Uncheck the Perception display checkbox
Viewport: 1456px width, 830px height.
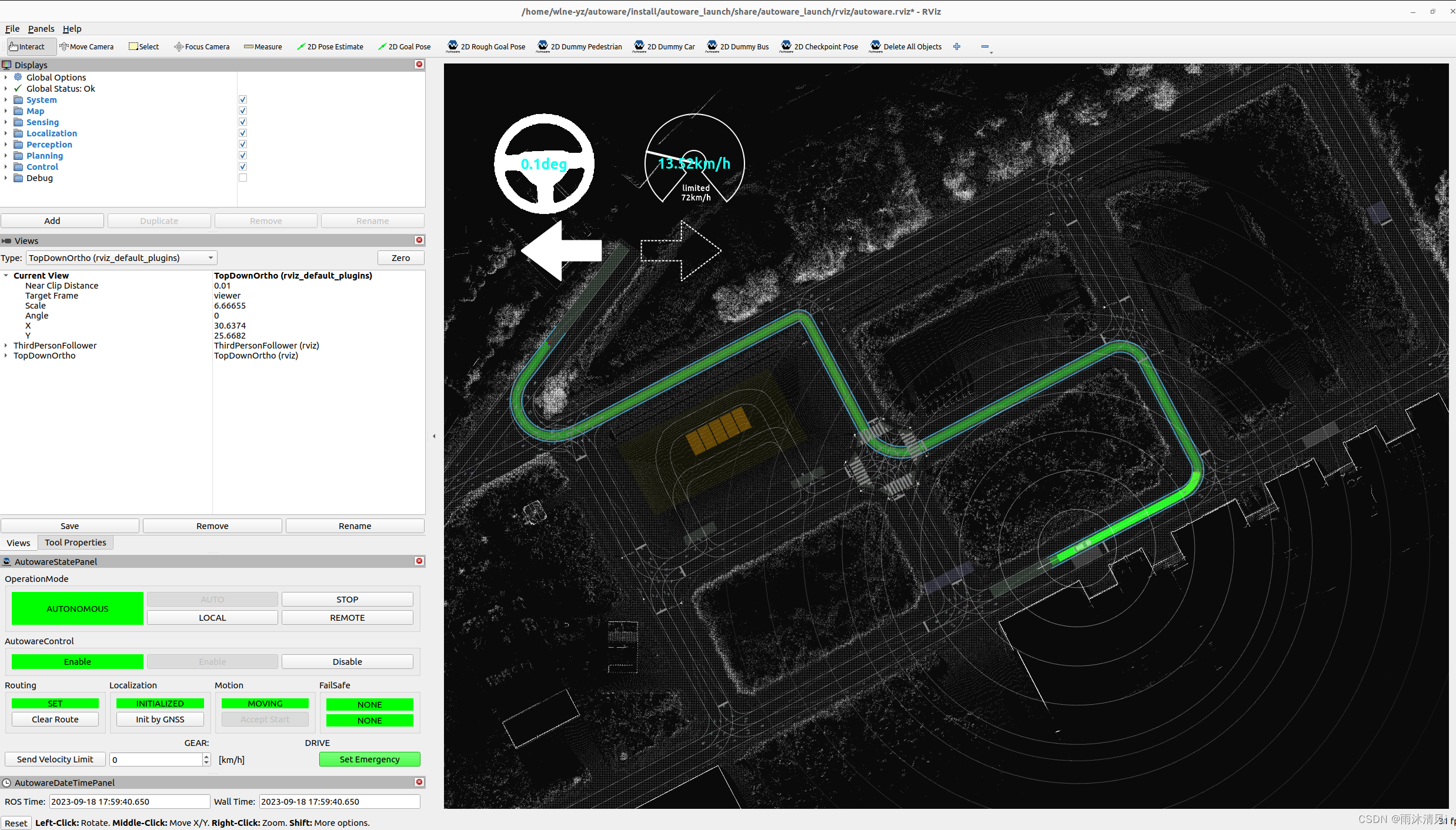[243, 145]
